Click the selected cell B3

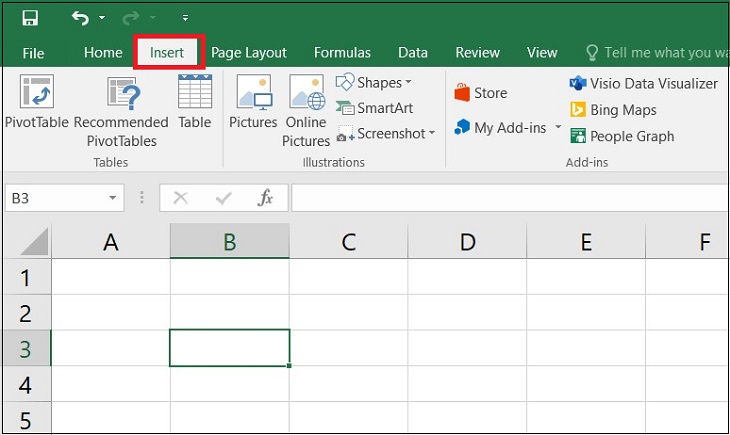click(230, 348)
